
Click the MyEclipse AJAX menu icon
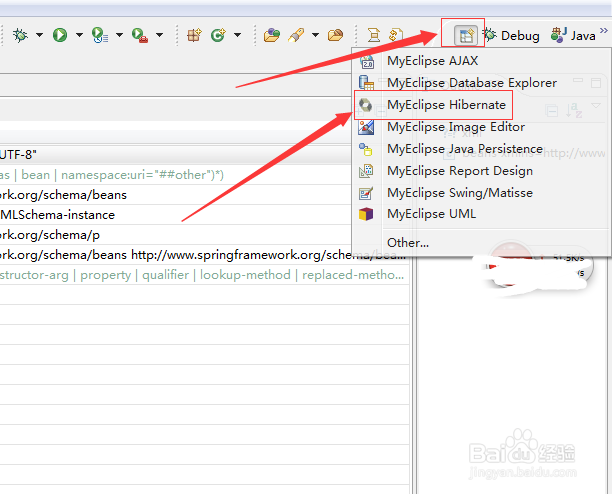366,62
